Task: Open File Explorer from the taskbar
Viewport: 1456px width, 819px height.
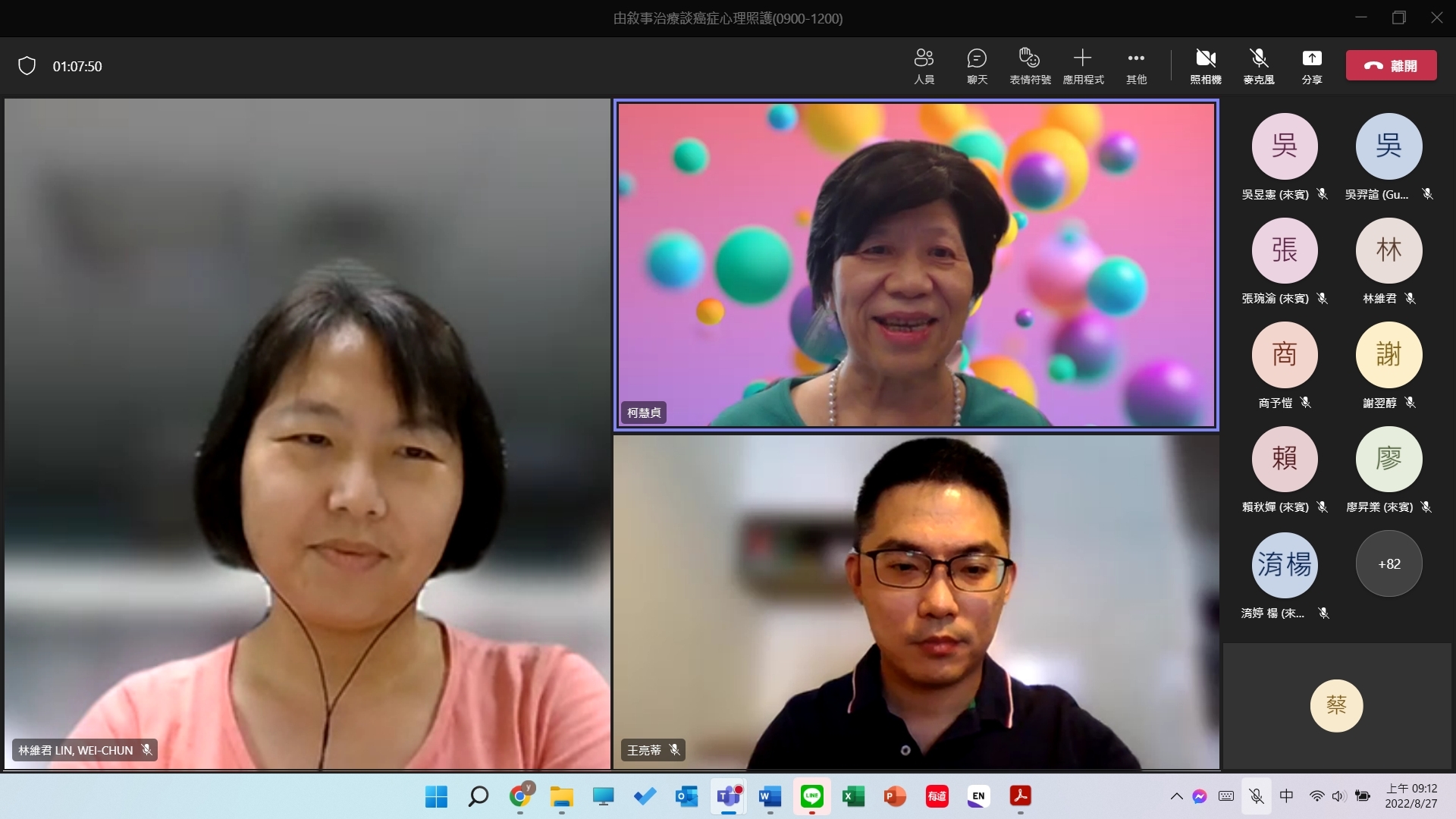Action: click(x=562, y=796)
